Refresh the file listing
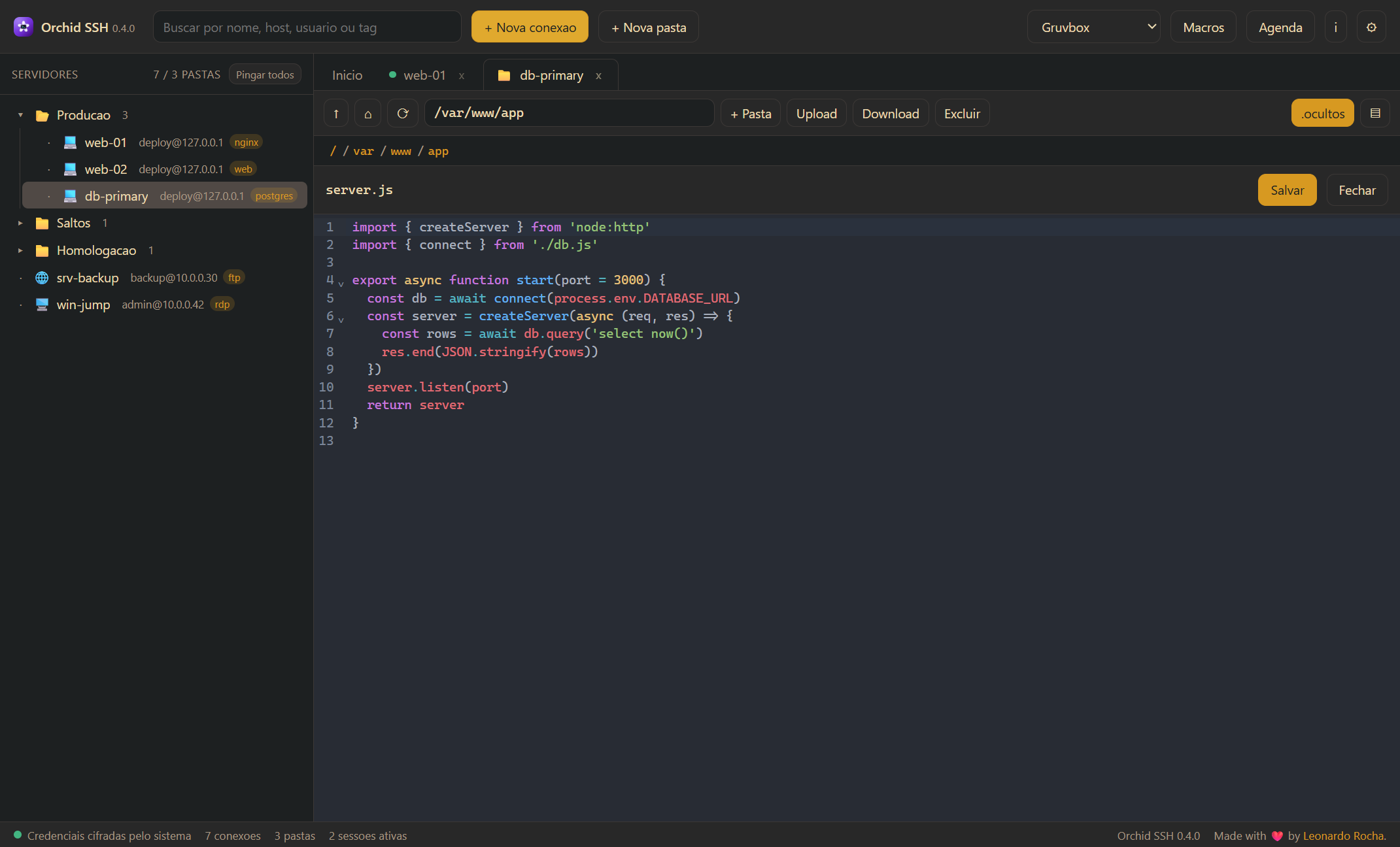Screen dimensions: 1400x847 click(403, 113)
